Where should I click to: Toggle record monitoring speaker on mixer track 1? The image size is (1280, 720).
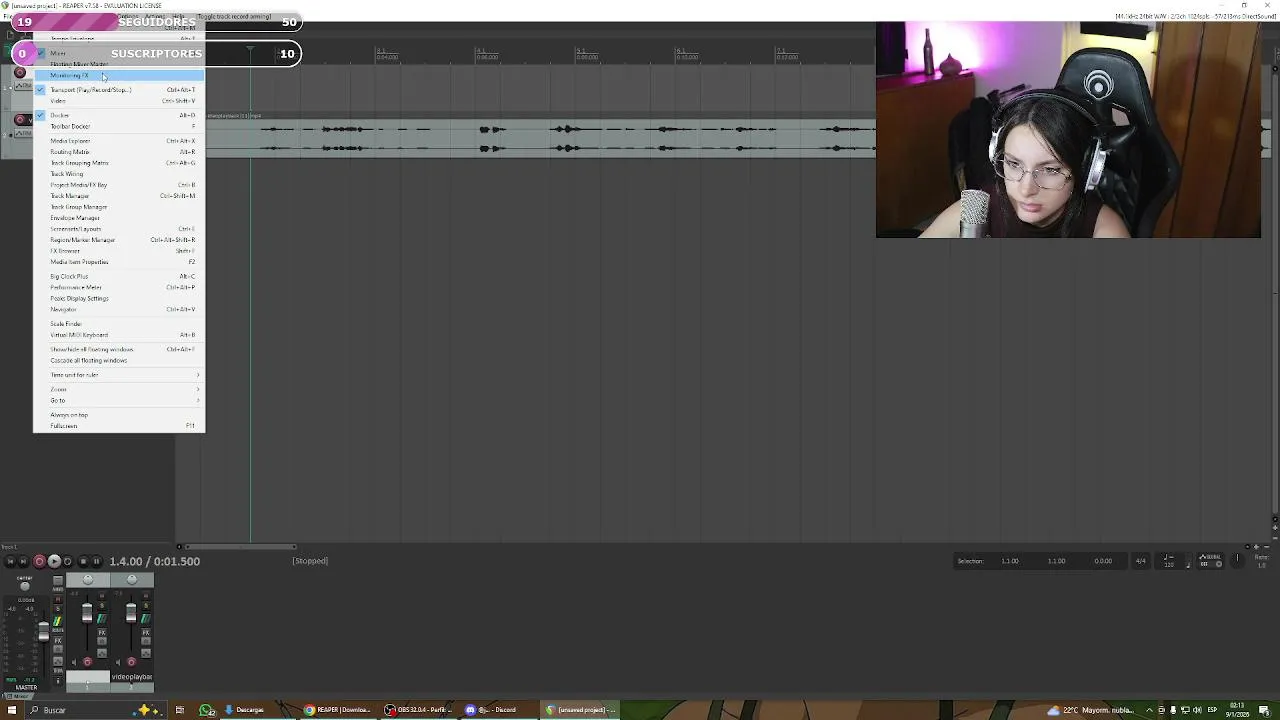tap(74, 662)
